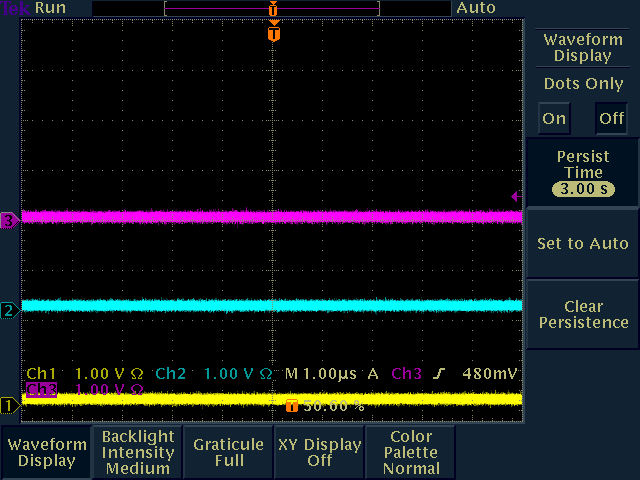Click the Channel 2 cyan ground marker

(9, 310)
